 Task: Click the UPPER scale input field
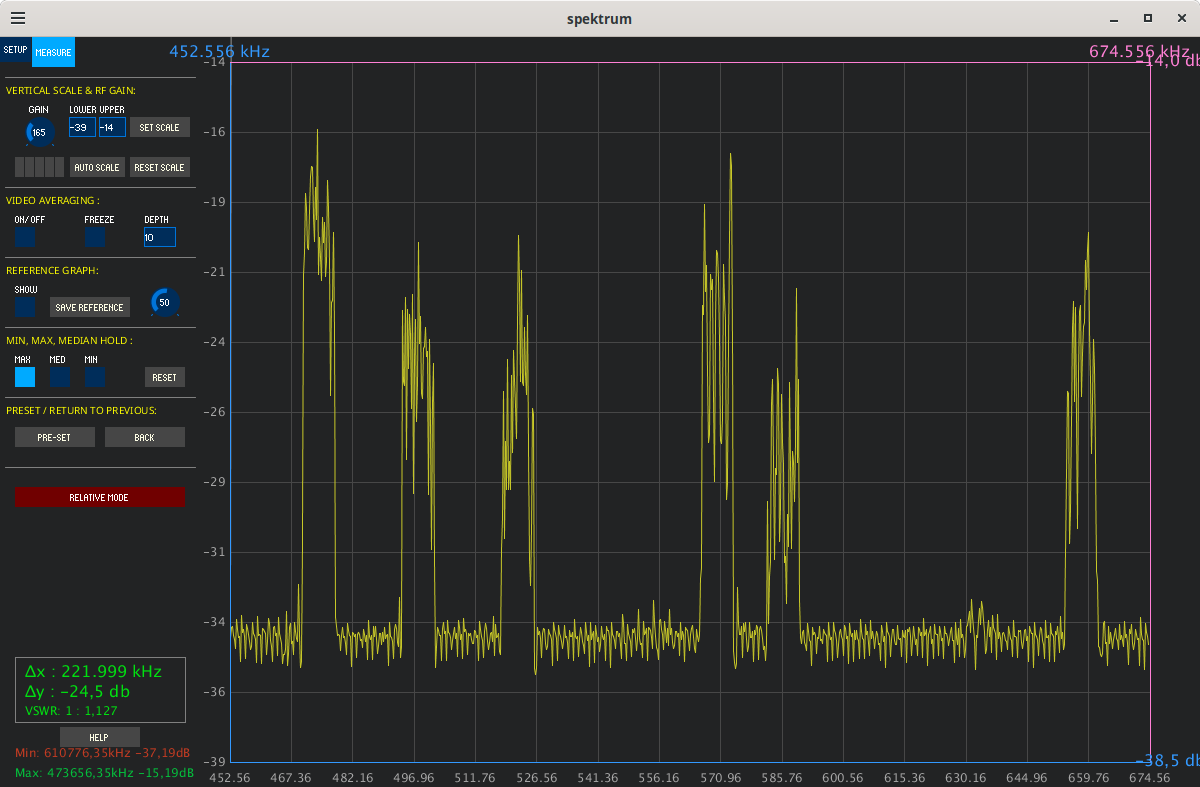(x=112, y=127)
